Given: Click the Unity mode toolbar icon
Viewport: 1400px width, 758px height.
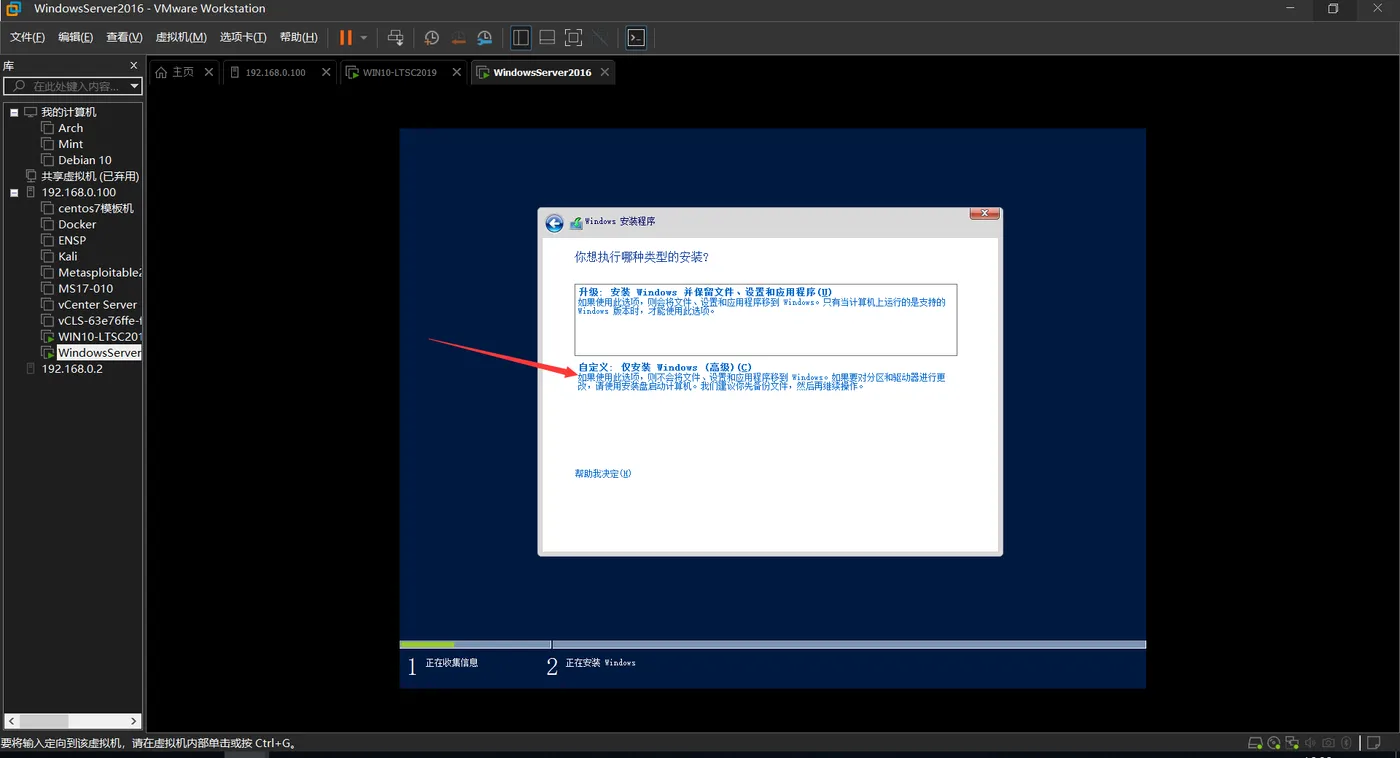Looking at the screenshot, I should pyautogui.click(x=599, y=38).
